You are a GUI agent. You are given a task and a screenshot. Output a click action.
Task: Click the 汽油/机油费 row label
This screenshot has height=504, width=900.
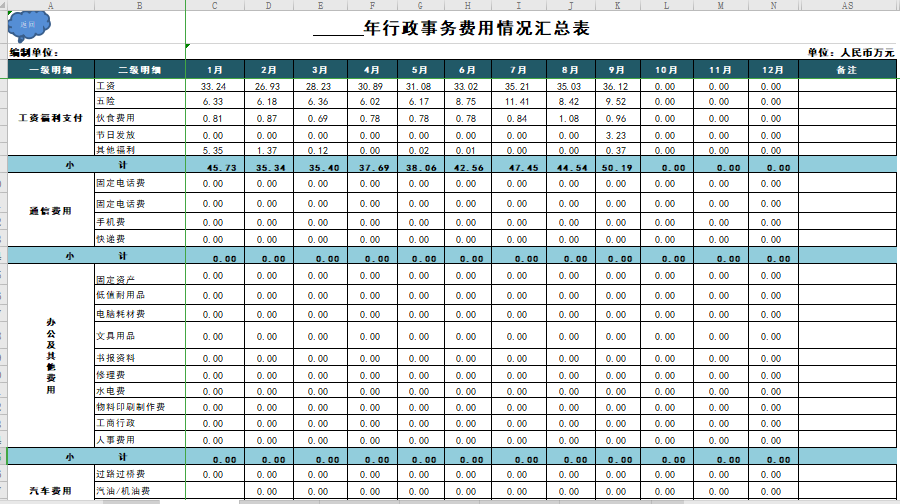tap(139, 491)
